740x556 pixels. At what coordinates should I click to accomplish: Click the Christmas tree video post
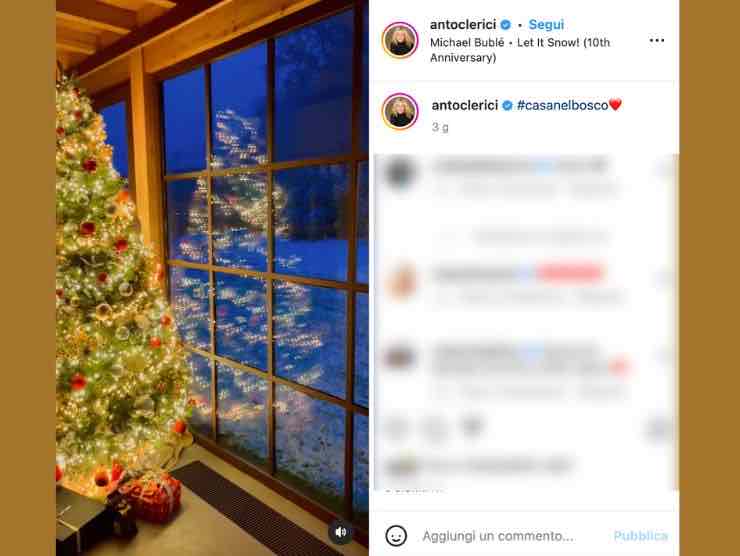pos(212,278)
